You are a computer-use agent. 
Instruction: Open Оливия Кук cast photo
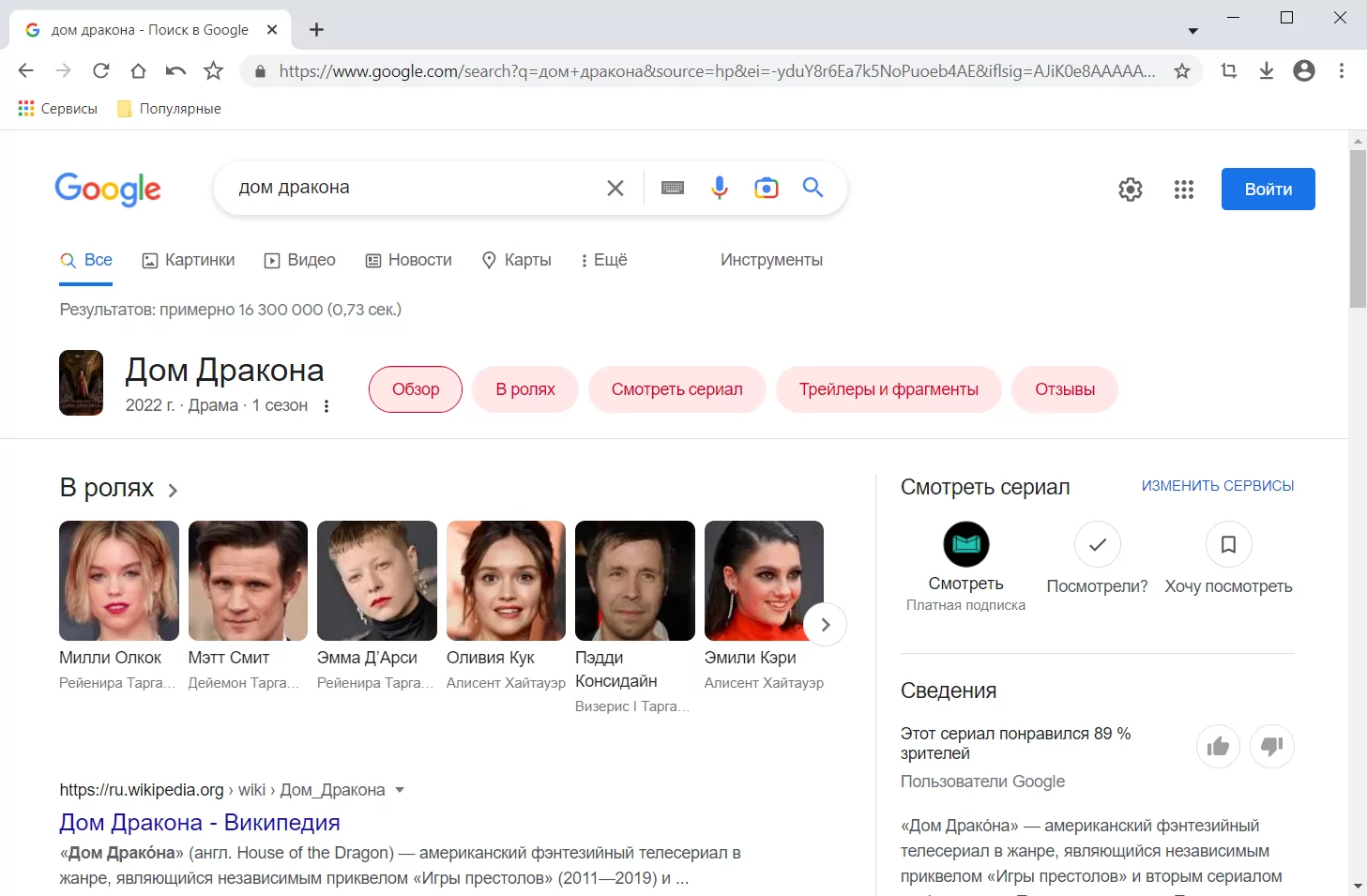(x=506, y=581)
